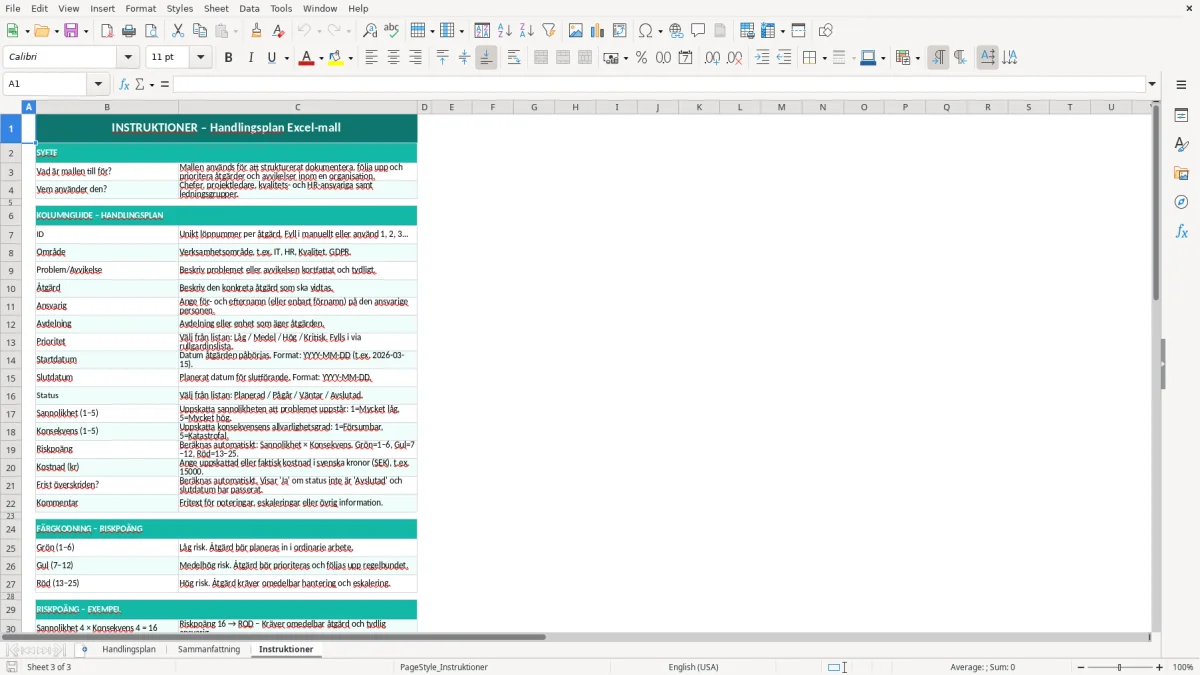This screenshot has width=1200, height=675.
Task: Toggle Align Bottom
Action: (486, 58)
